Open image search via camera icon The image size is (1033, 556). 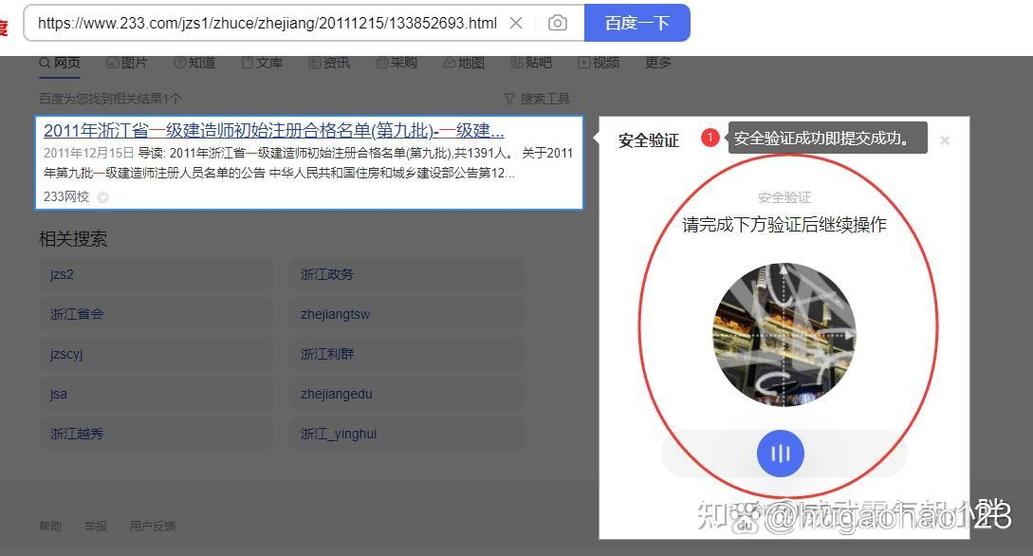[x=557, y=23]
